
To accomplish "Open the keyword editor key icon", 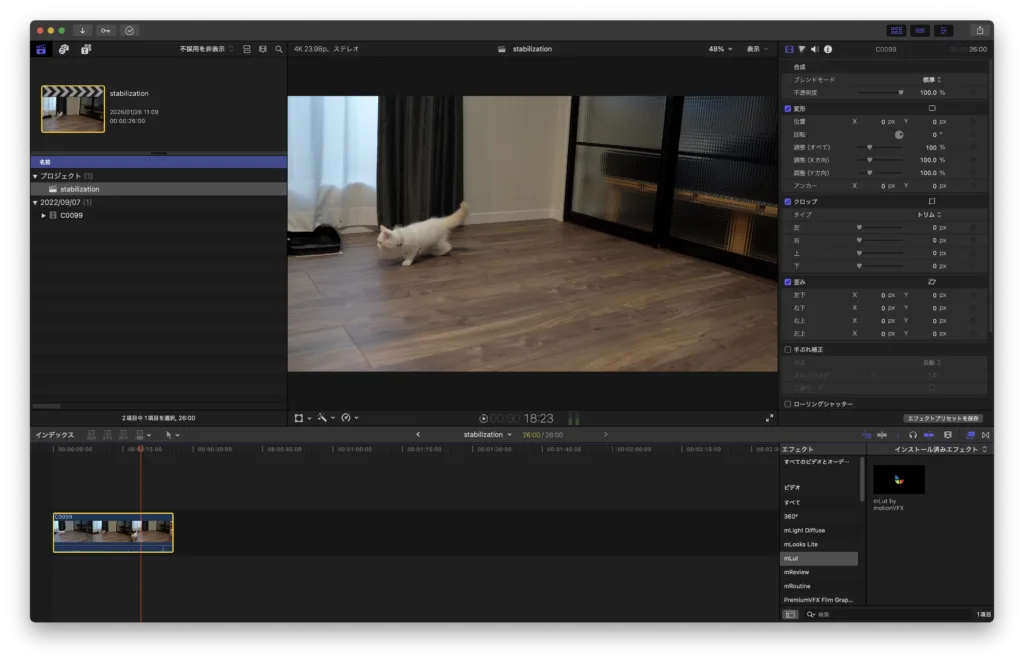I will pos(106,30).
